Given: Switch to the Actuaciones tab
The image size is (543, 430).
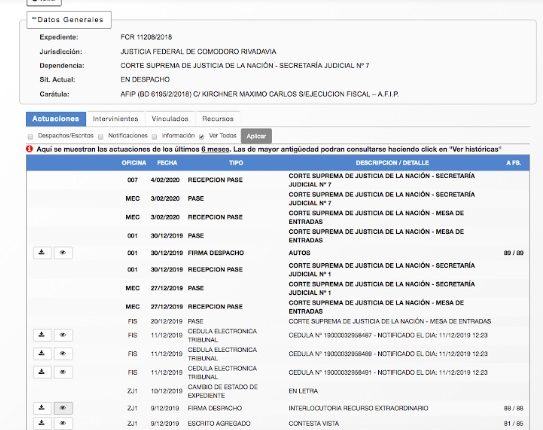Looking at the screenshot, I should [x=56, y=119].
